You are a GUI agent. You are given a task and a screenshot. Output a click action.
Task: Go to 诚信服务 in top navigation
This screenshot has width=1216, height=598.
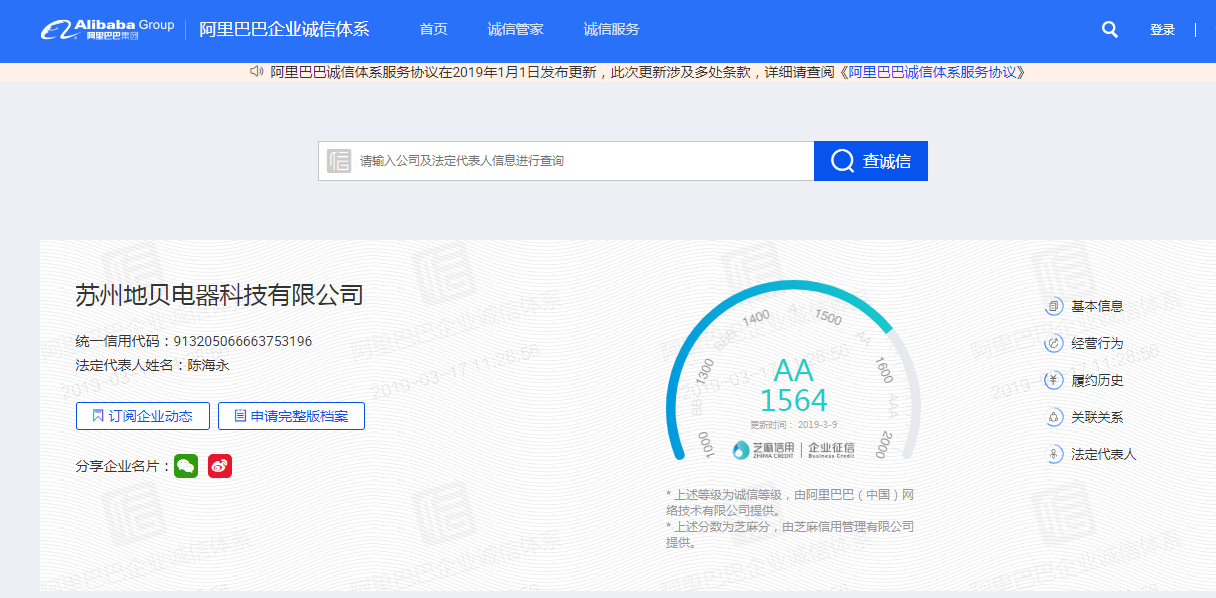[x=611, y=30]
